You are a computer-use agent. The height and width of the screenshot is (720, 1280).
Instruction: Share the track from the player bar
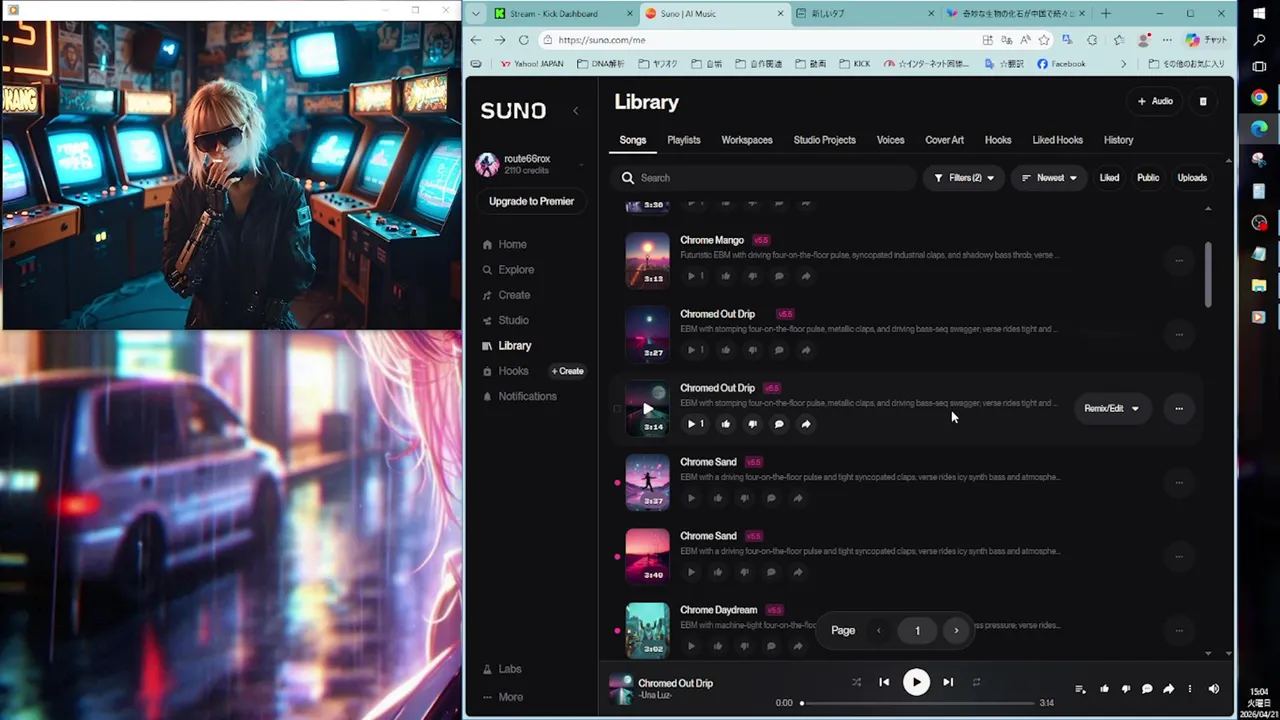1168,689
